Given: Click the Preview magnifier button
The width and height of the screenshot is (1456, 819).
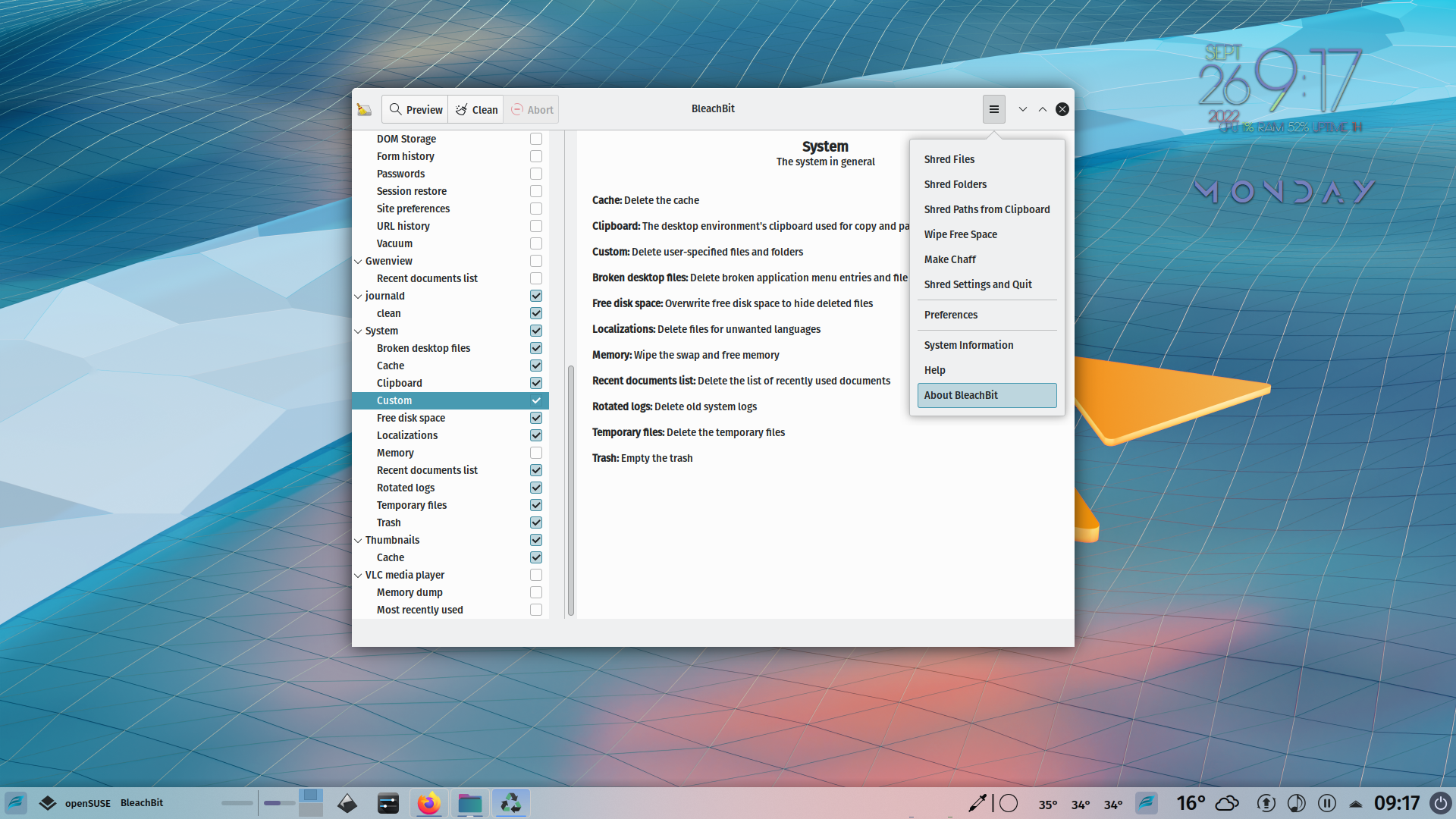Looking at the screenshot, I should [415, 109].
